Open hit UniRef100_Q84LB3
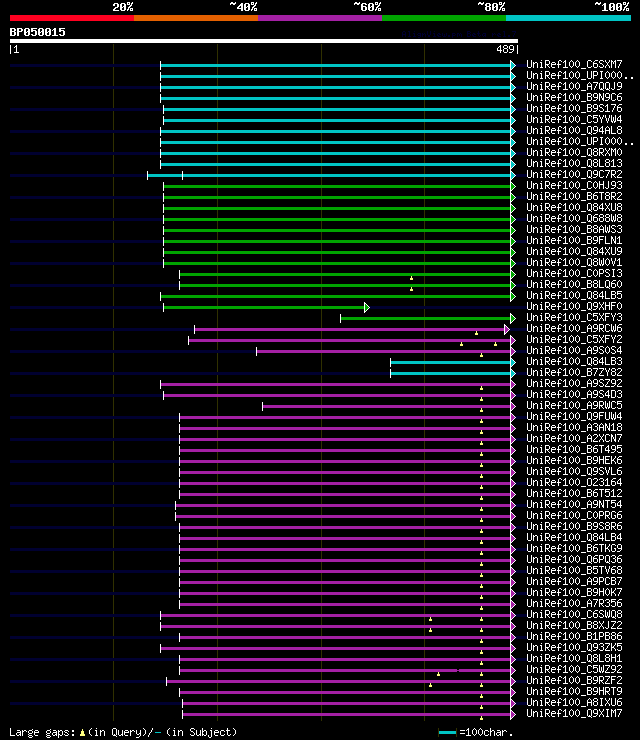This screenshot has width=640, height=740. coord(574,362)
